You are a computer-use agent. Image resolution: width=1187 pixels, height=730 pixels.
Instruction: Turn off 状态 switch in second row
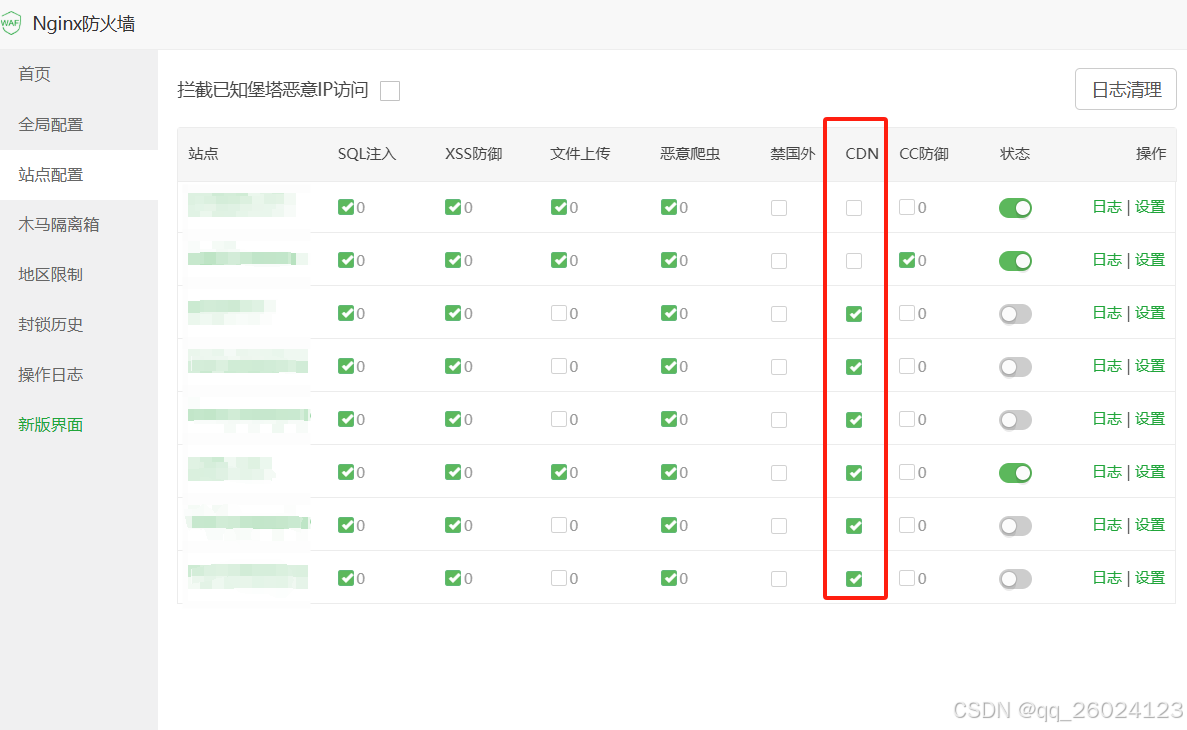click(x=1015, y=260)
